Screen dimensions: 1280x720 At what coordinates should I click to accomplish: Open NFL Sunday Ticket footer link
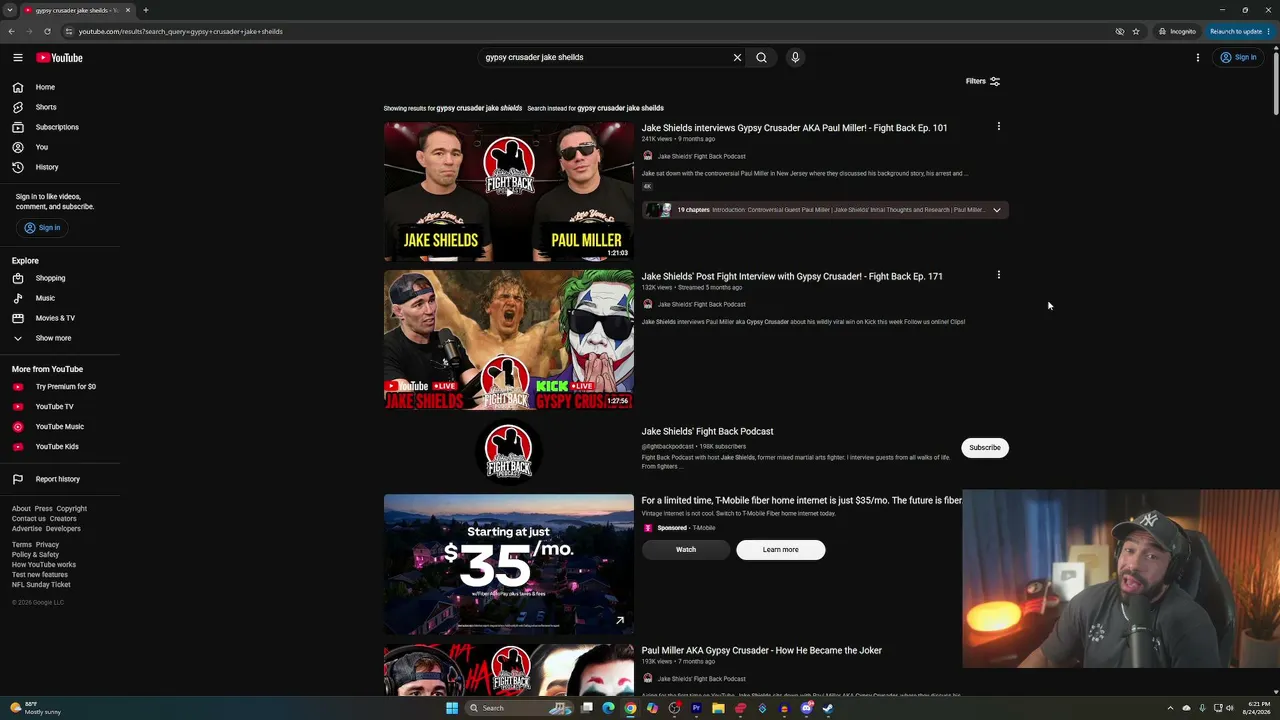pyautogui.click(x=41, y=585)
